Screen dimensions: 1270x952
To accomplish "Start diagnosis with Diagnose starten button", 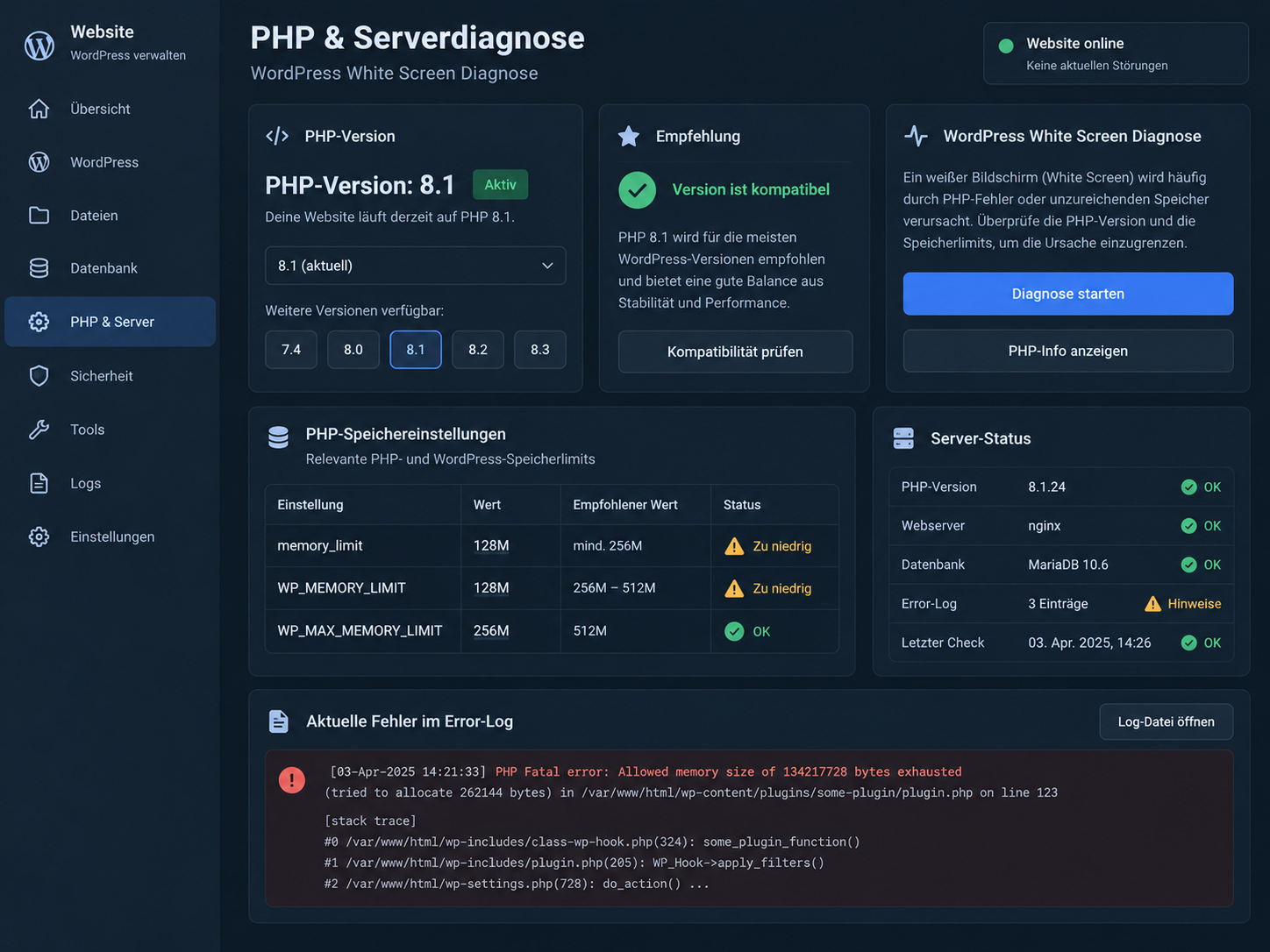I will [x=1068, y=294].
